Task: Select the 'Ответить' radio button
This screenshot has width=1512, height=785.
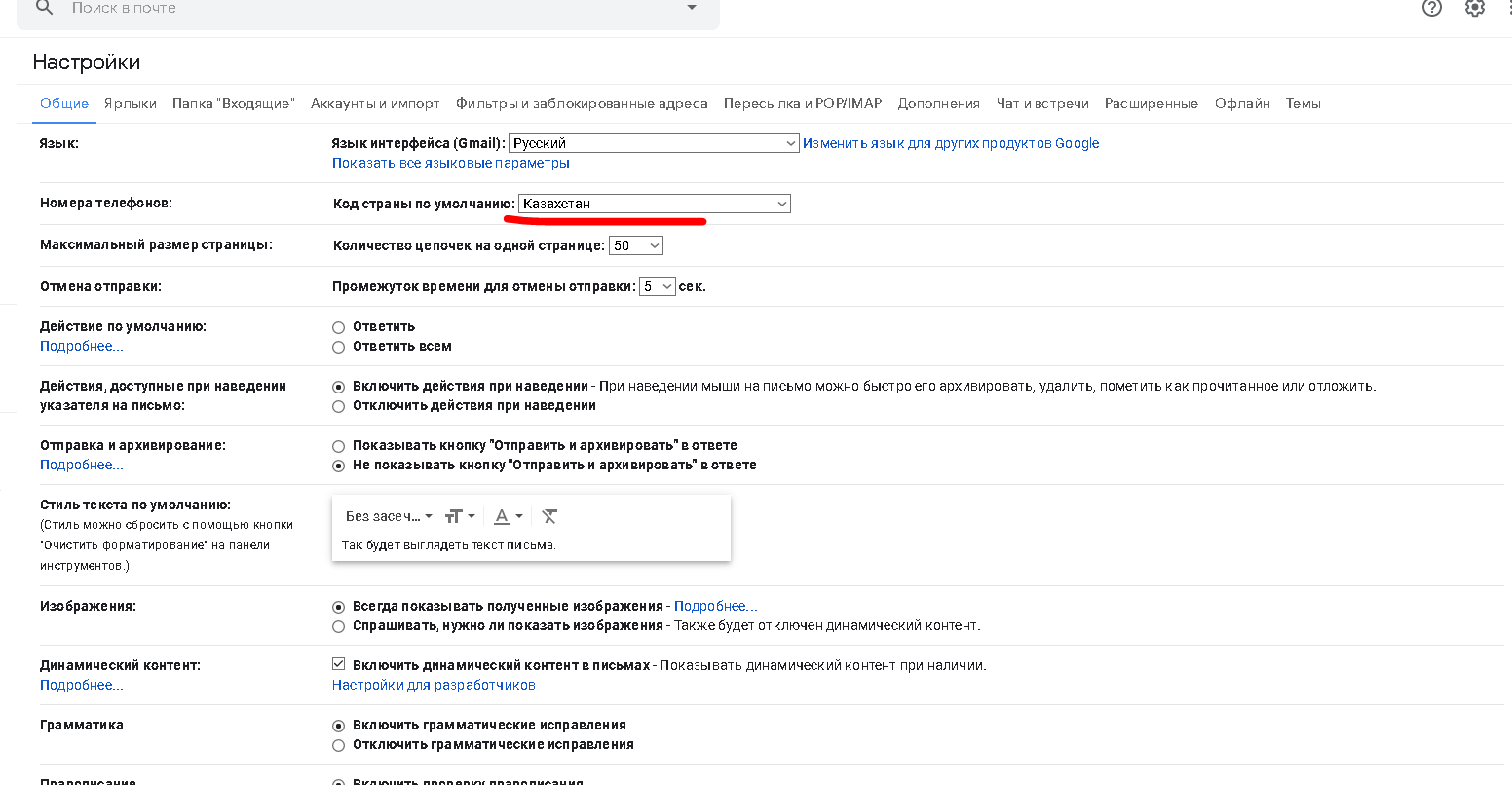Action: [x=339, y=327]
